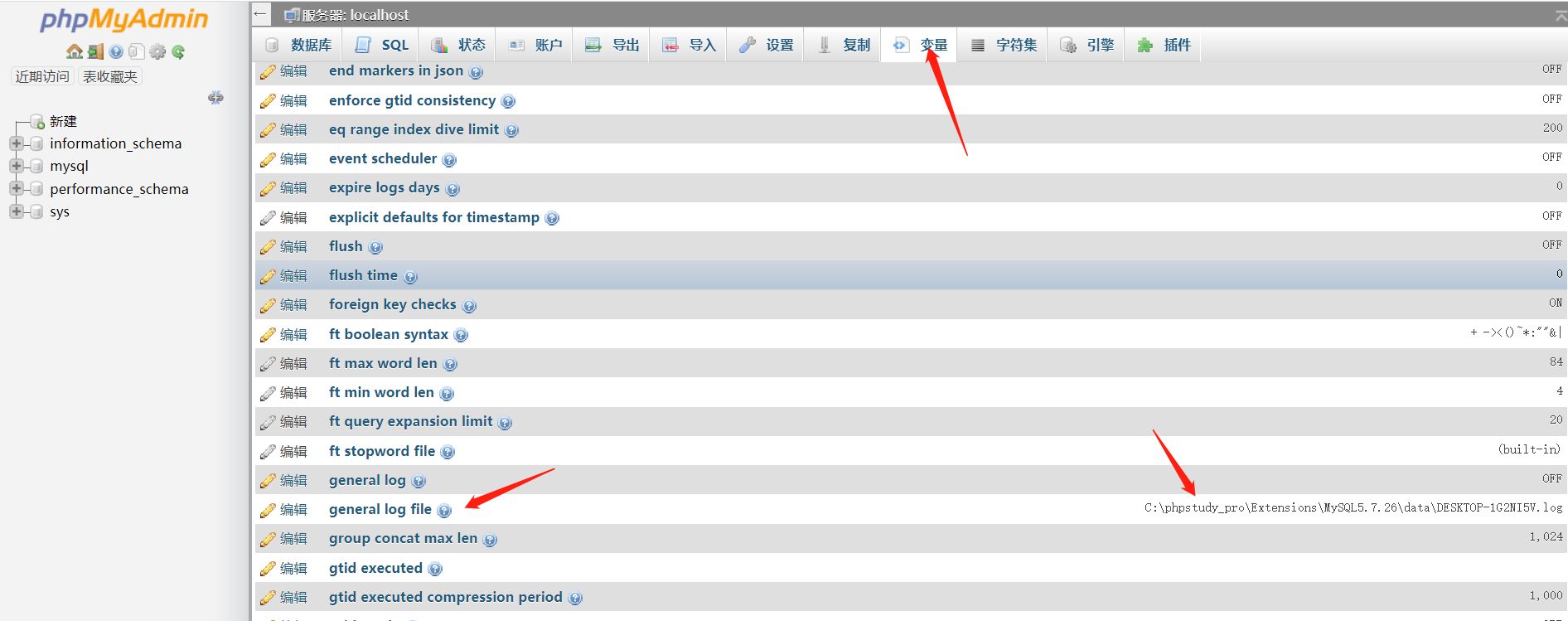Click 编辑 link for foreign key checks
The image size is (1568, 621).
click(293, 305)
